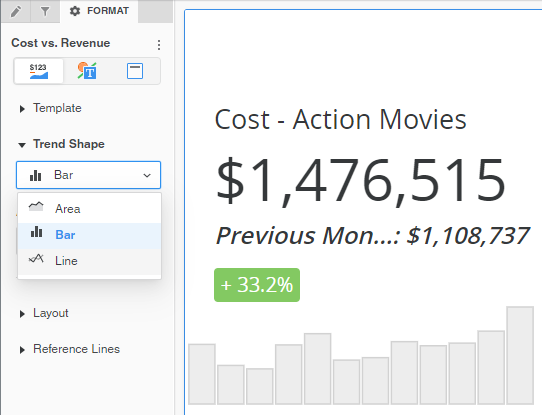Switch to the FORMAT tab
Image resolution: width=542 pixels, height=415 pixels.
[99, 11]
